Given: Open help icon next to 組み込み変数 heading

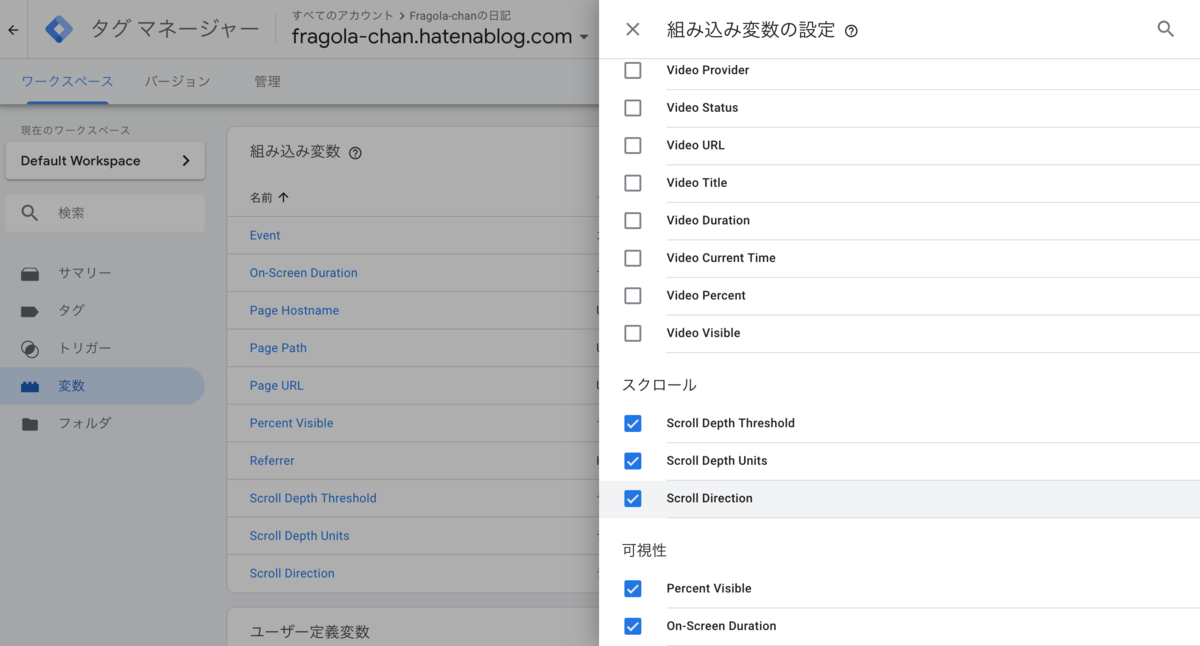Looking at the screenshot, I should (355, 153).
